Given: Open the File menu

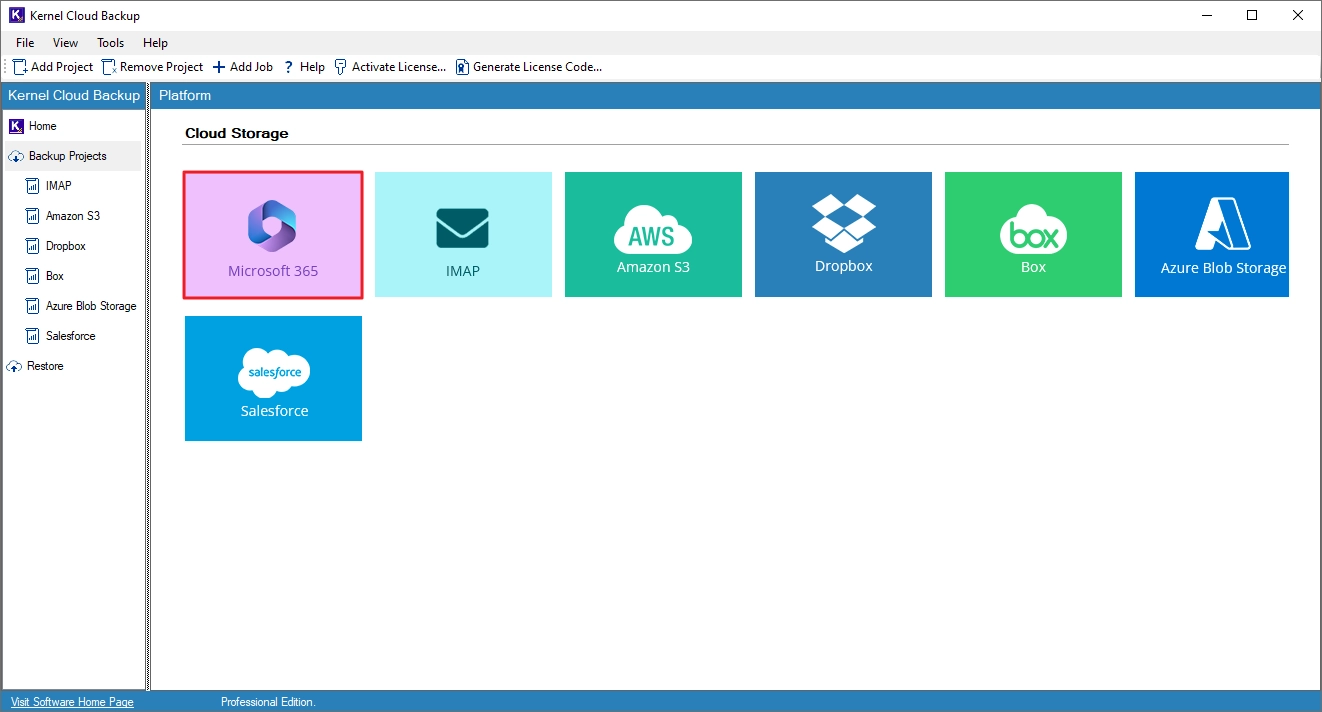Looking at the screenshot, I should click(25, 43).
